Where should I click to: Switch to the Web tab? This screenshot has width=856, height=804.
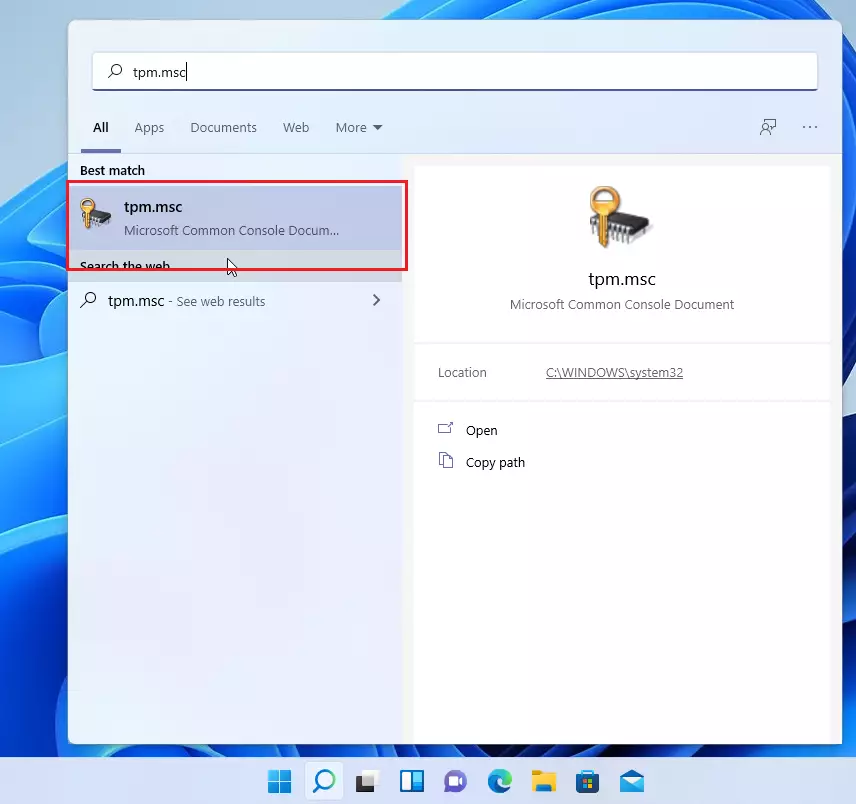point(296,128)
